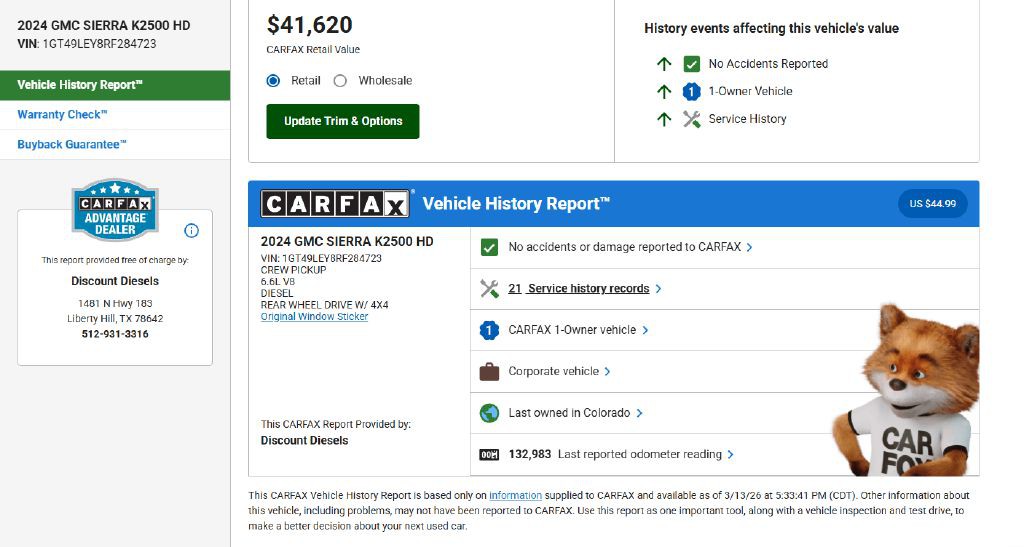Open the Vehicle History Report sidebar tab
Screen dimensions: 1024x547
point(115,85)
